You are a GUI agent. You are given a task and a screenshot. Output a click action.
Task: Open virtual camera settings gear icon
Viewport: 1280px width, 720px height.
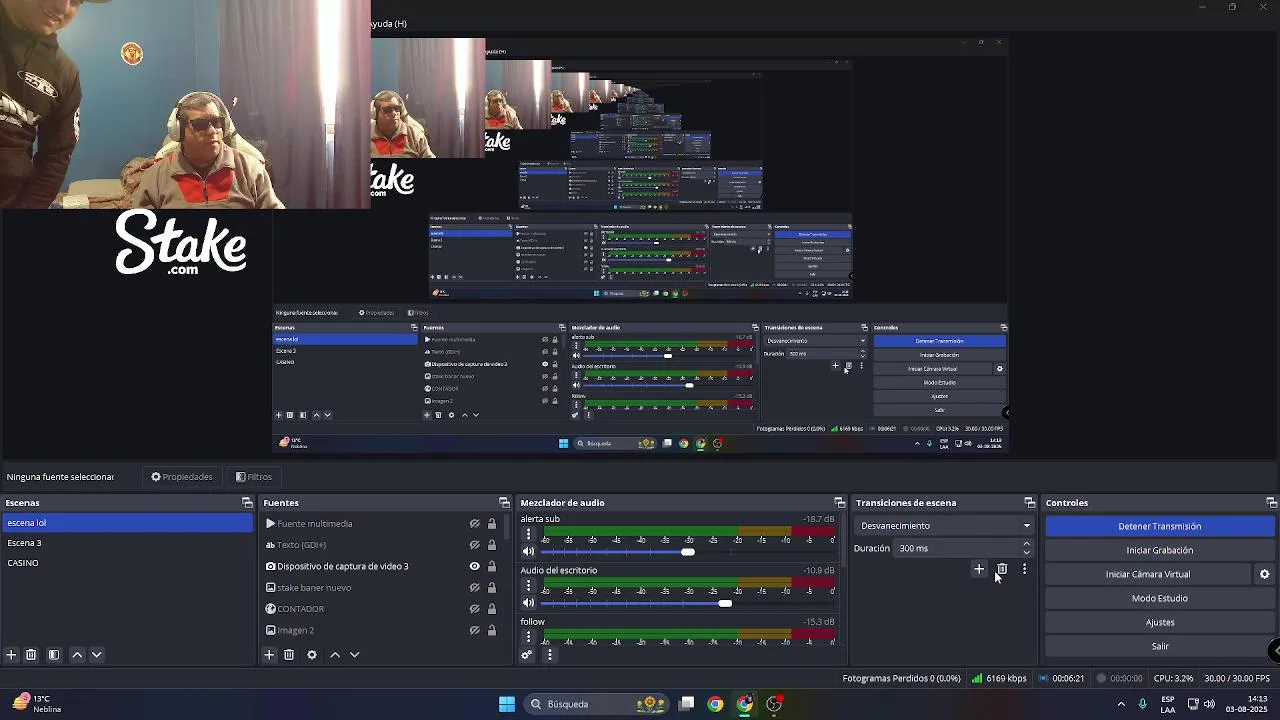(x=1264, y=574)
